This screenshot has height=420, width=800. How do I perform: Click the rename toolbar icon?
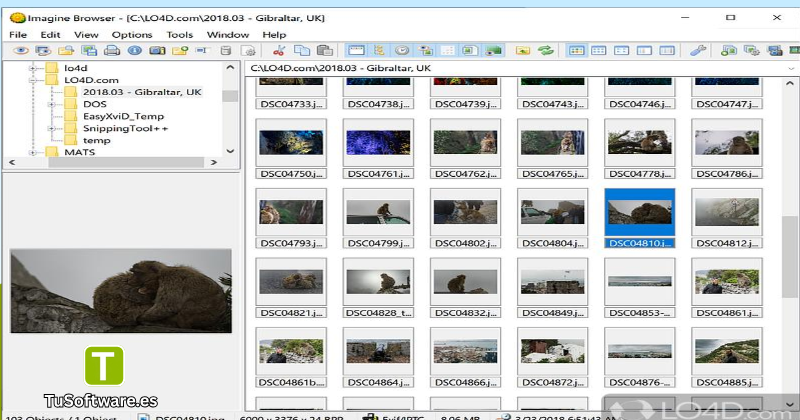[203, 51]
